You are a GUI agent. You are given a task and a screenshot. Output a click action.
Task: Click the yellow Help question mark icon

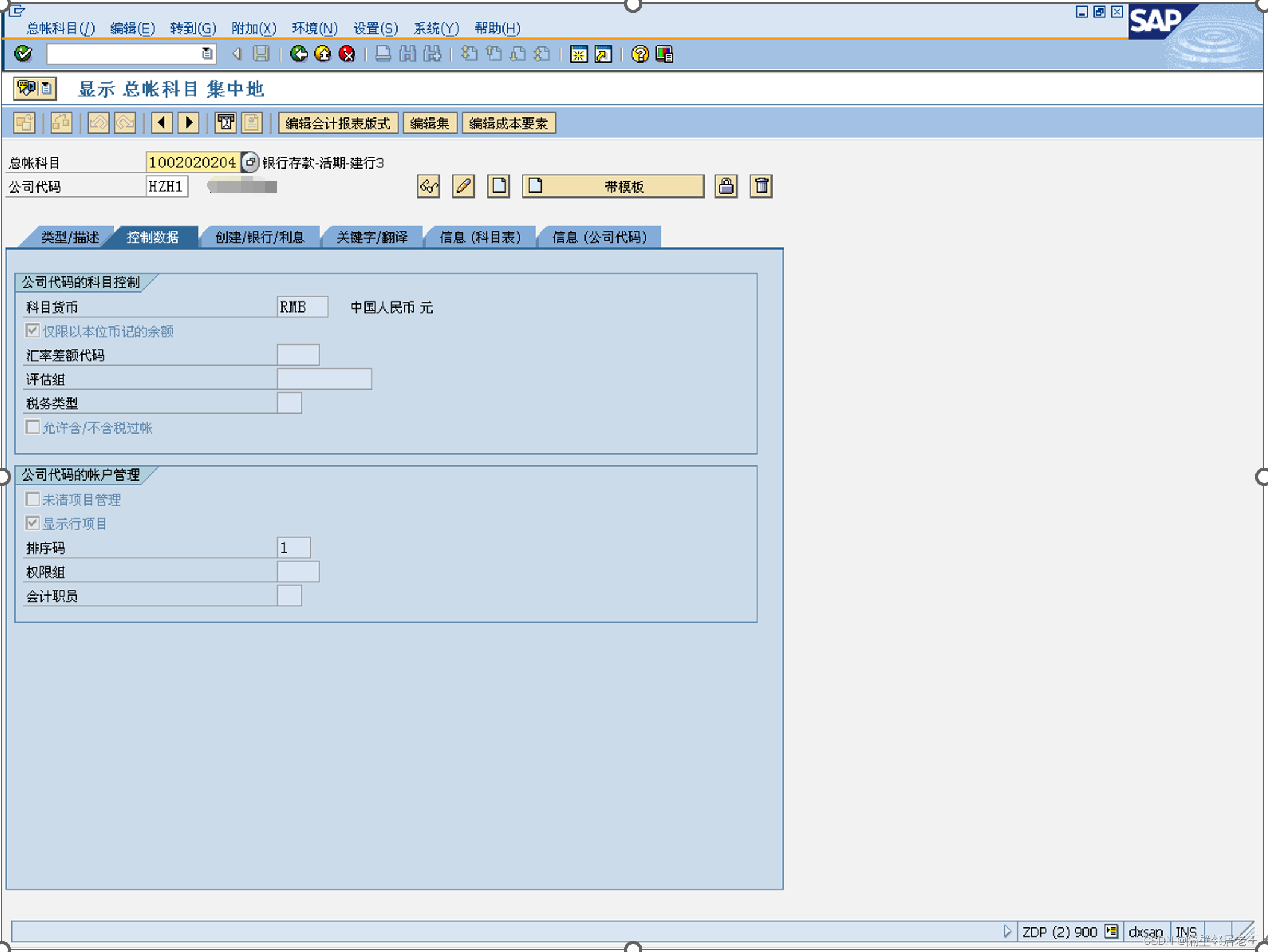click(x=640, y=54)
